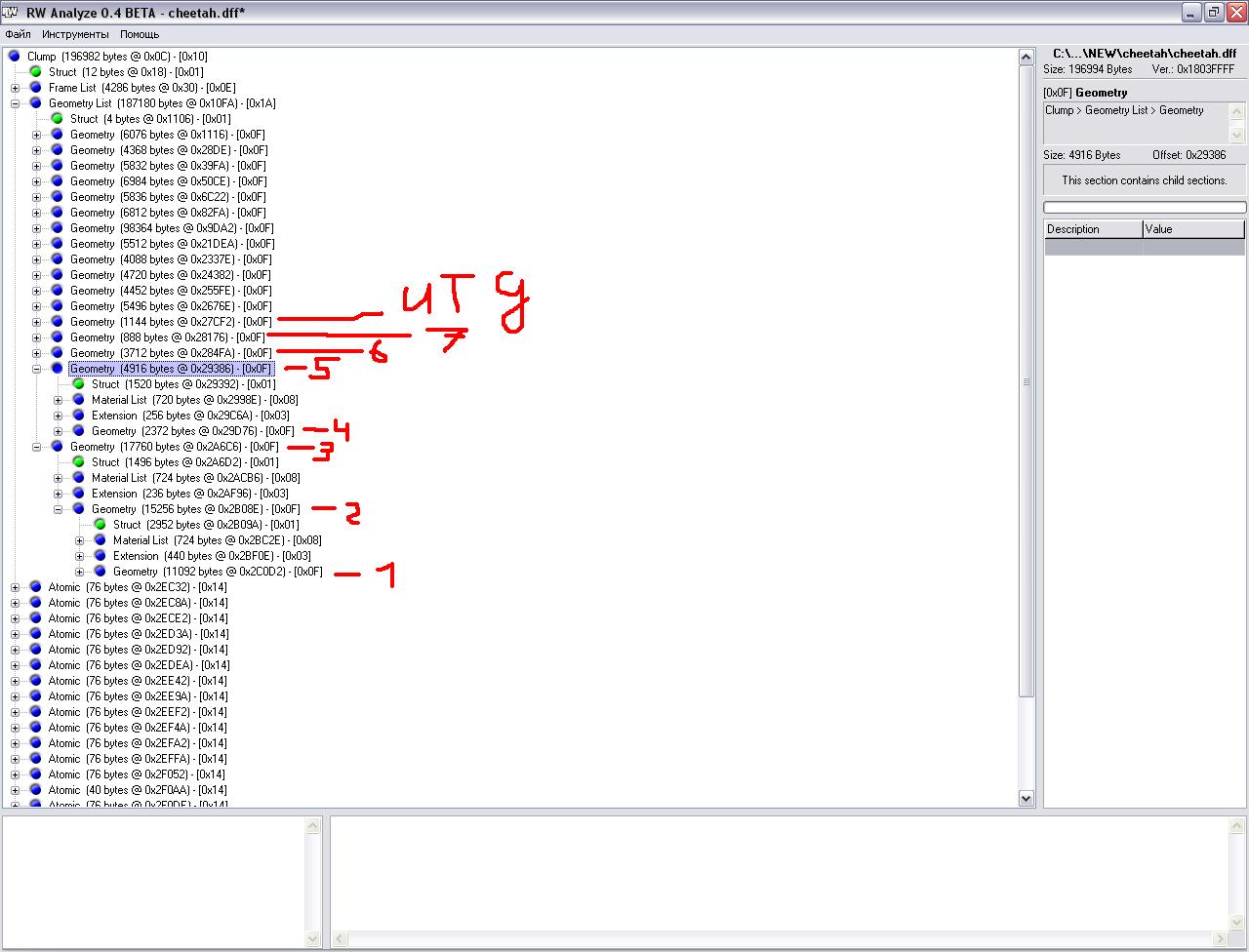
Task: Select row "Atomic (76 bytes @ 0x2EFA2)"
Action: pos(138,743)
